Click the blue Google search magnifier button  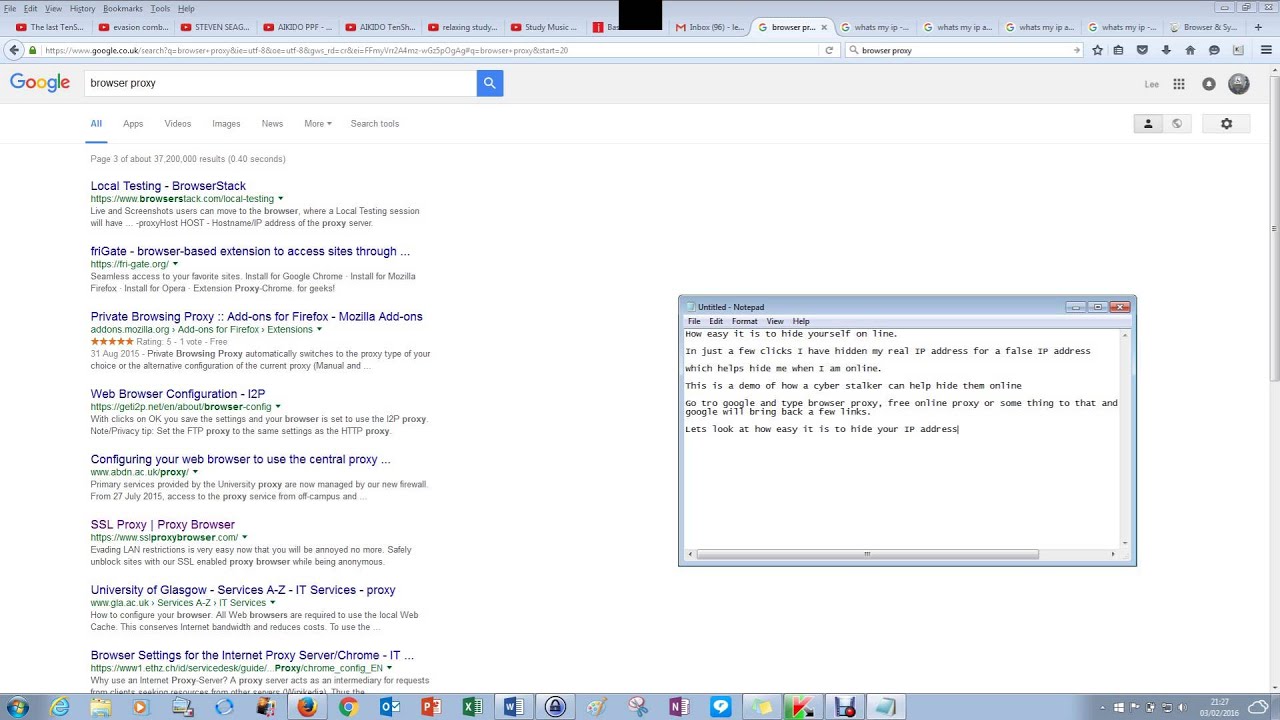[x=489, y=83]
